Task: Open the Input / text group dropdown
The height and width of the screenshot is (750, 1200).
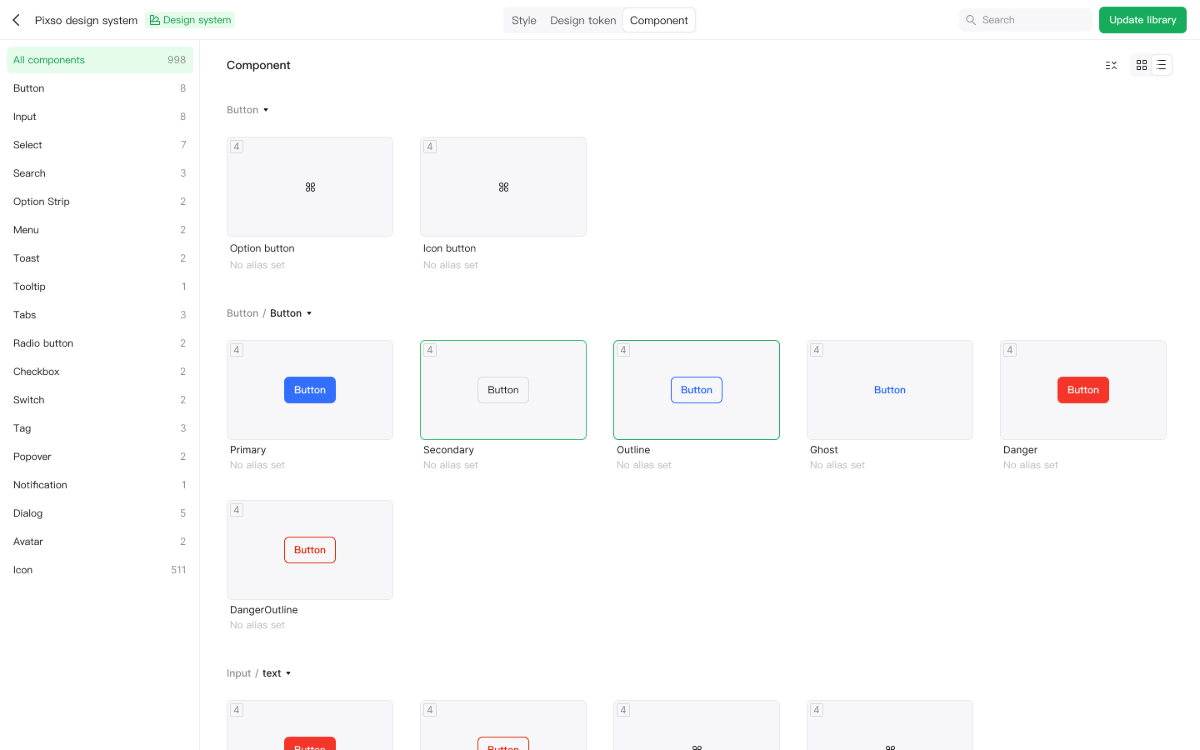Action: click(288, 673)
